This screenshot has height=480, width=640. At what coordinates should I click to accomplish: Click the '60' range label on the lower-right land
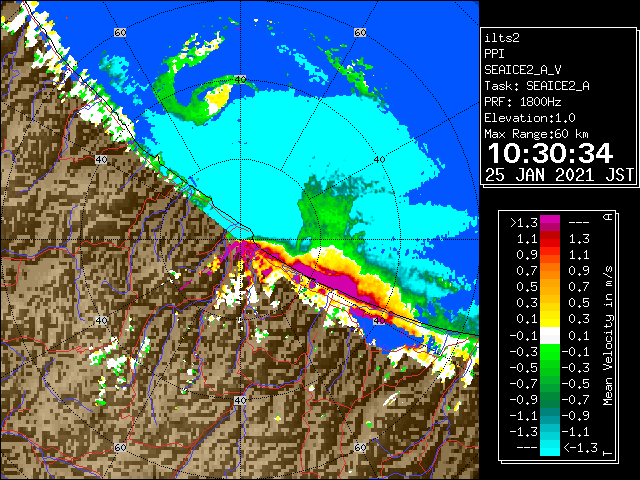point(360,447)
